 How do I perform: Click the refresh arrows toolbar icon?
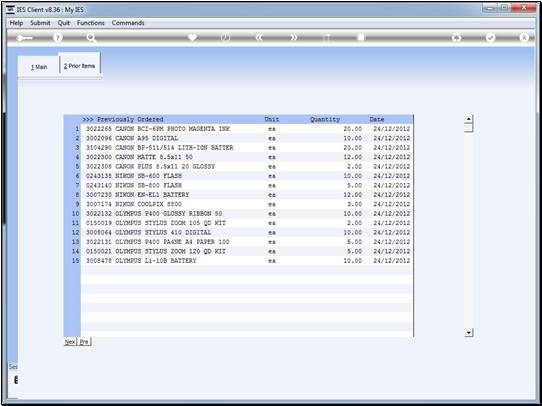[x=457, y=38]
